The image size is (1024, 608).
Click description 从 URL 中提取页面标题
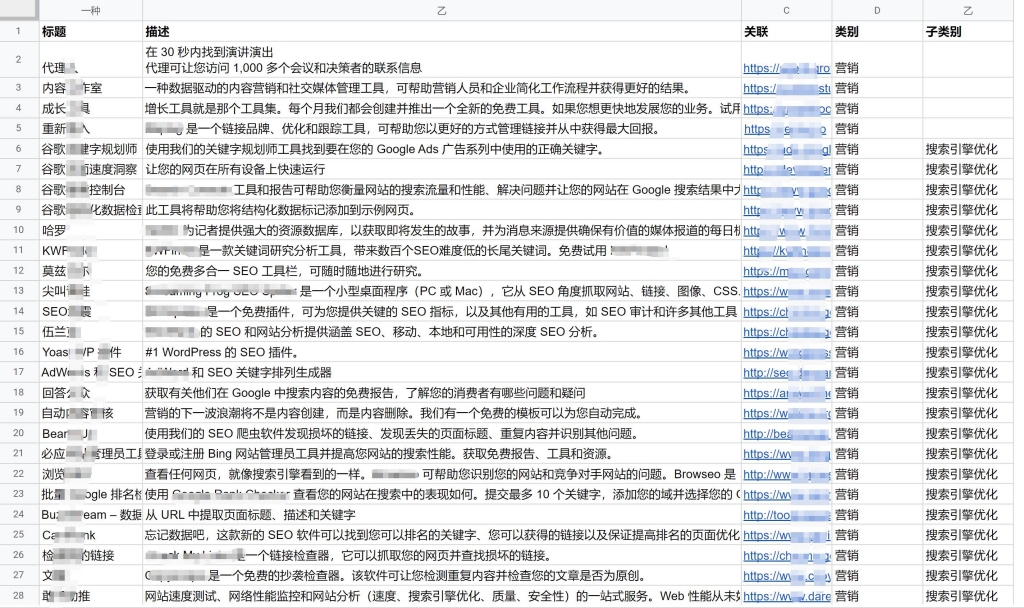click(x=441, y=515)
